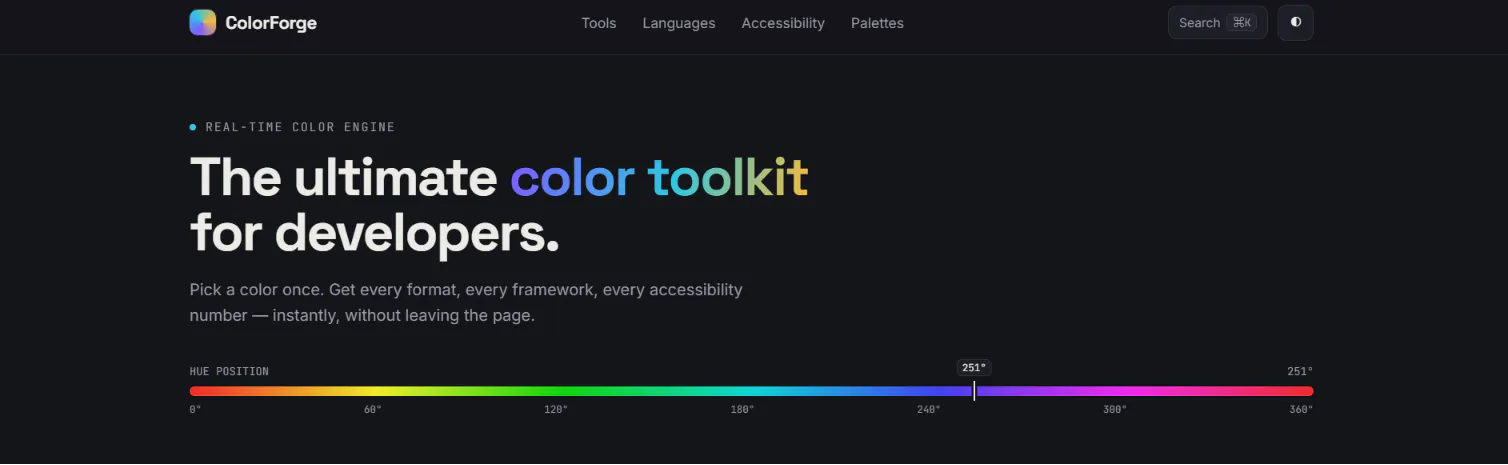Go to the Accessibility nav item

pos(783,23)
